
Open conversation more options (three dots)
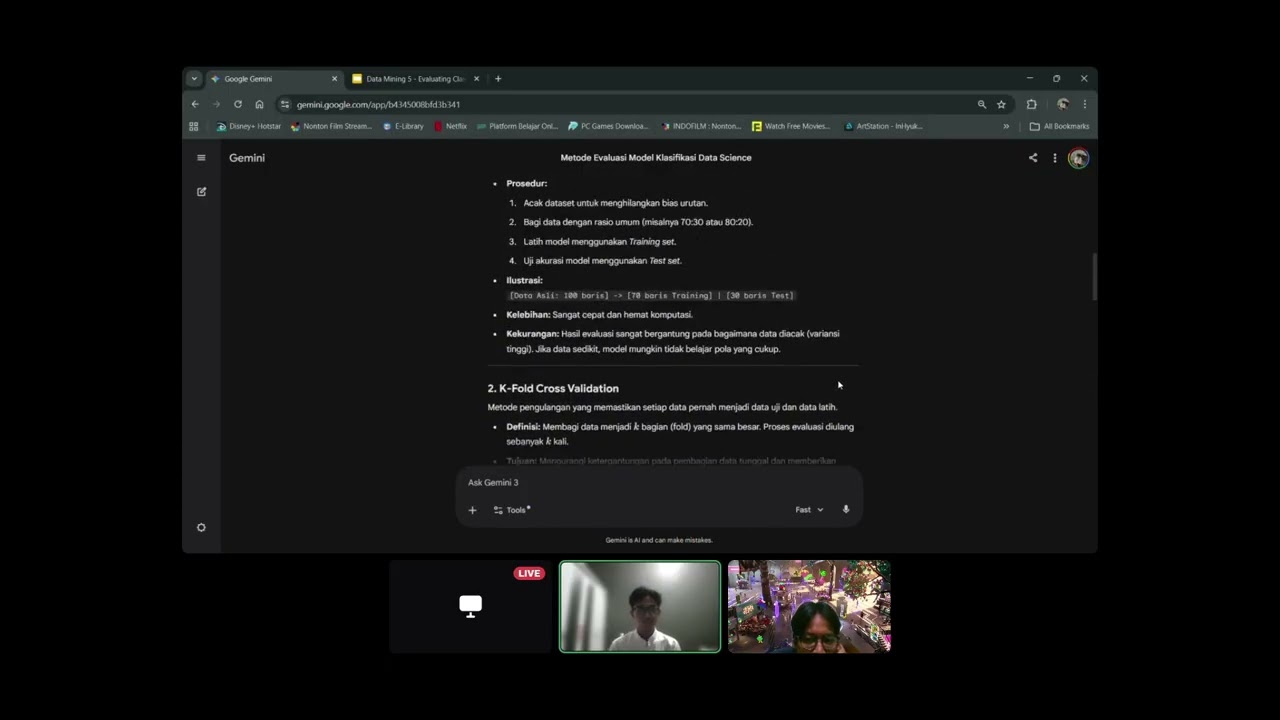click(1054, 158)
